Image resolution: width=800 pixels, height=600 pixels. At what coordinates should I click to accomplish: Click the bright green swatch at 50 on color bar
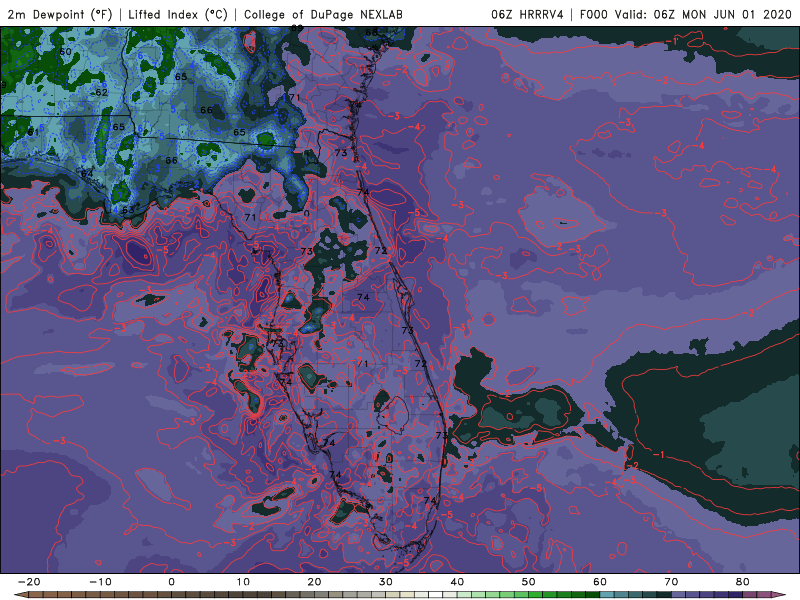(x=536, y=594)
